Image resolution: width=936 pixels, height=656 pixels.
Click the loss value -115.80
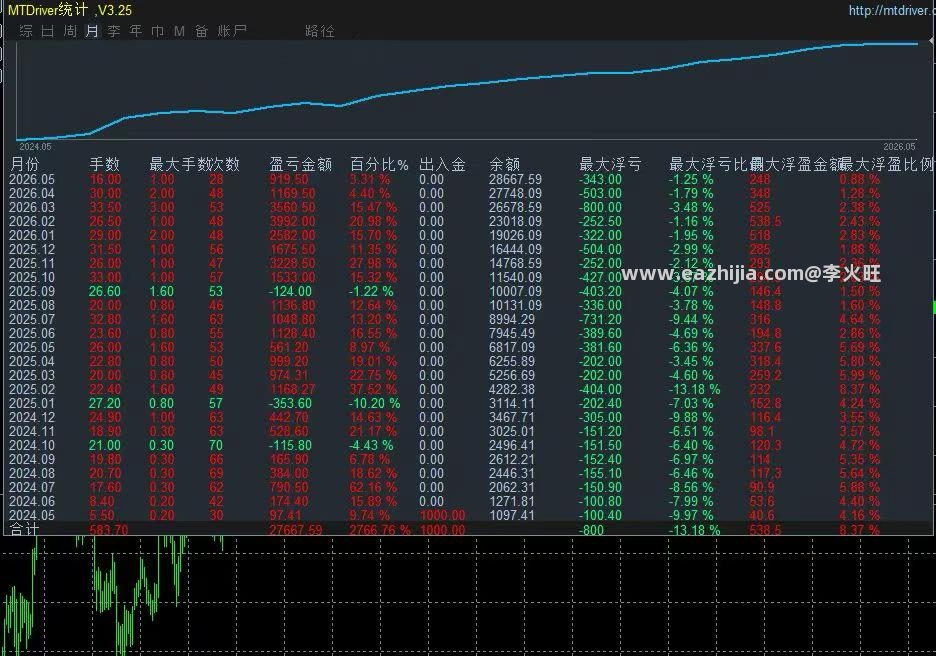tap(290, 445)
